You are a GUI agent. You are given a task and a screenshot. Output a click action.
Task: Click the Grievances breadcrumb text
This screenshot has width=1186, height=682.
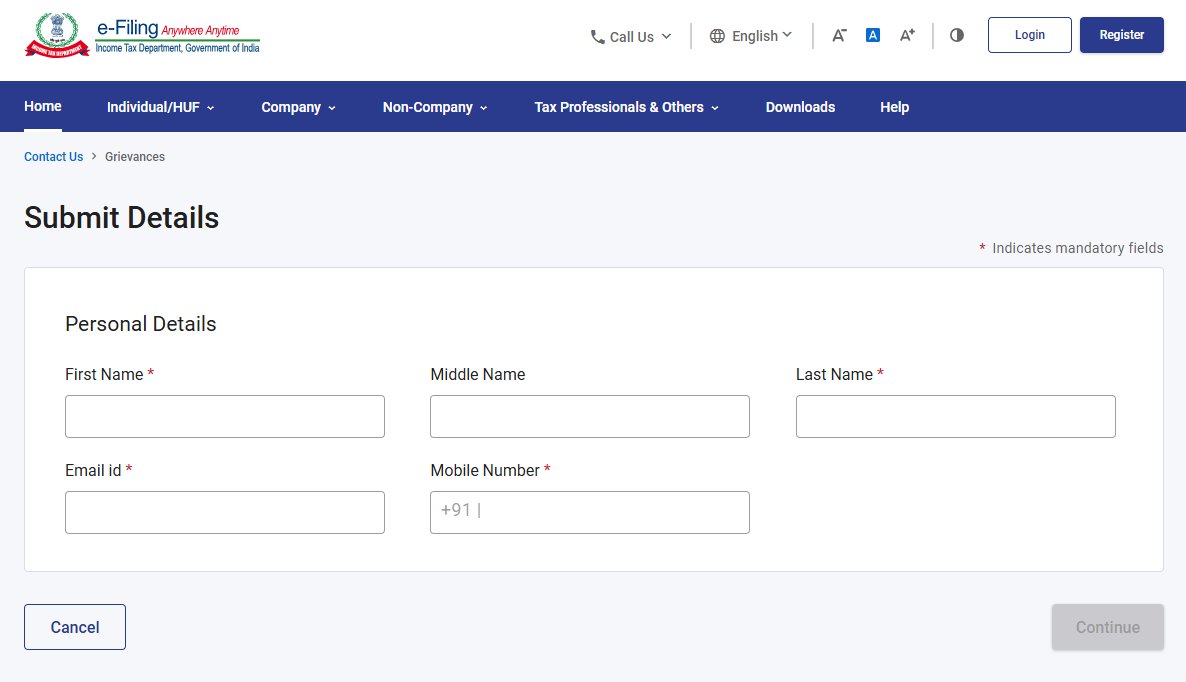click(x=135, y=157)
